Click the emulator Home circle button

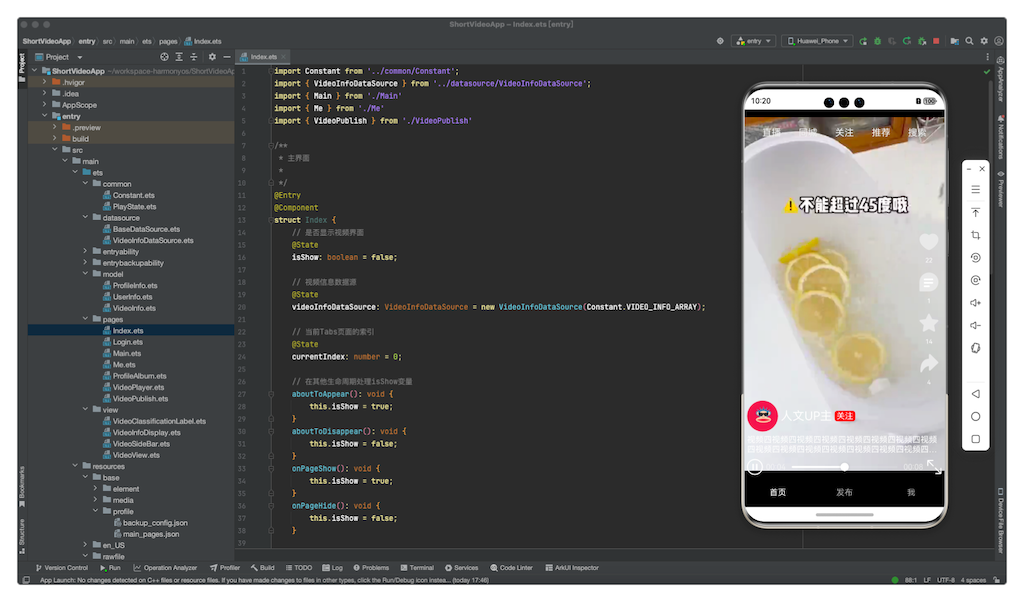tap(976, 417)
